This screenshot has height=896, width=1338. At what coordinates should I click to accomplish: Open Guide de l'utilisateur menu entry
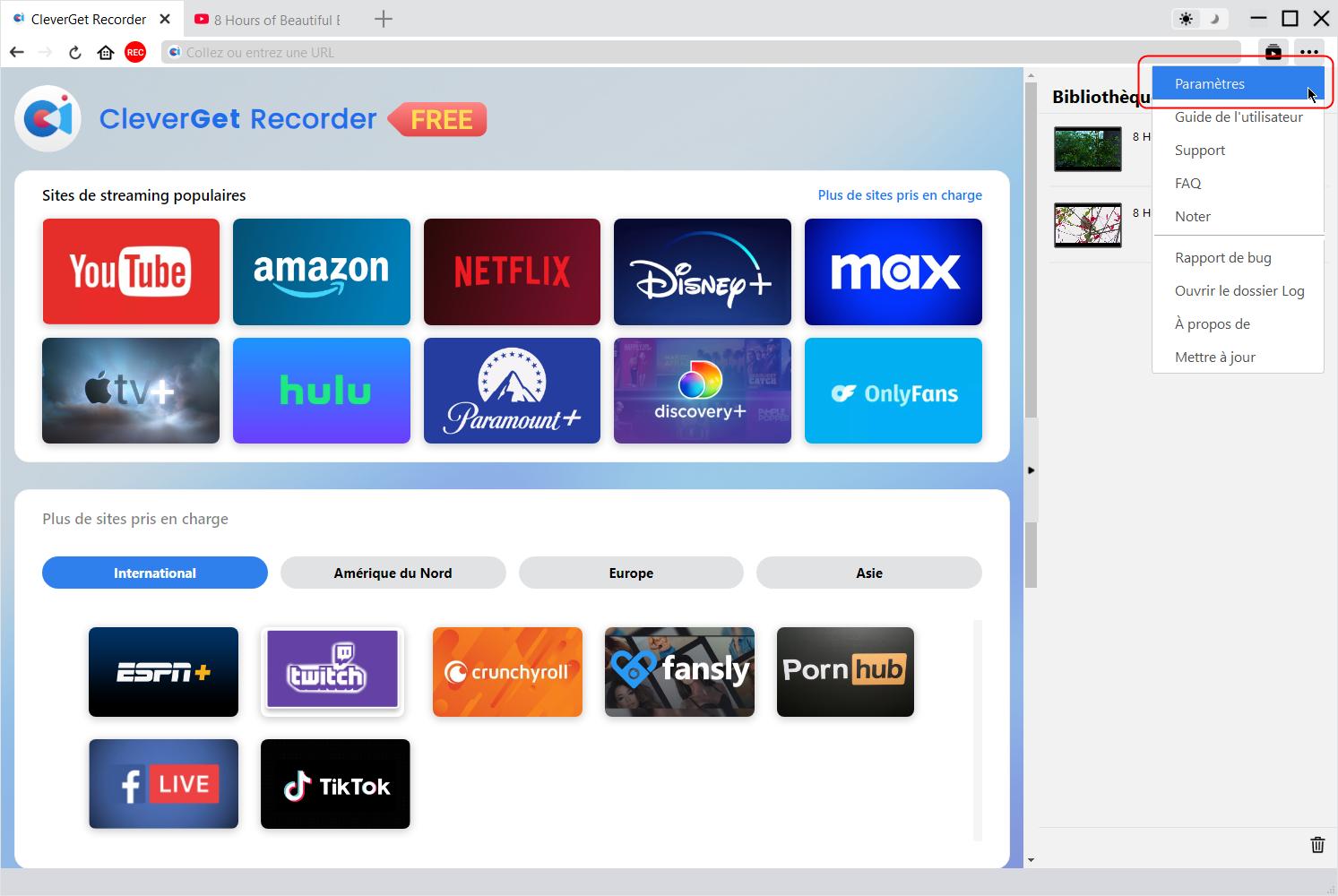click(x=1238, y=116)
